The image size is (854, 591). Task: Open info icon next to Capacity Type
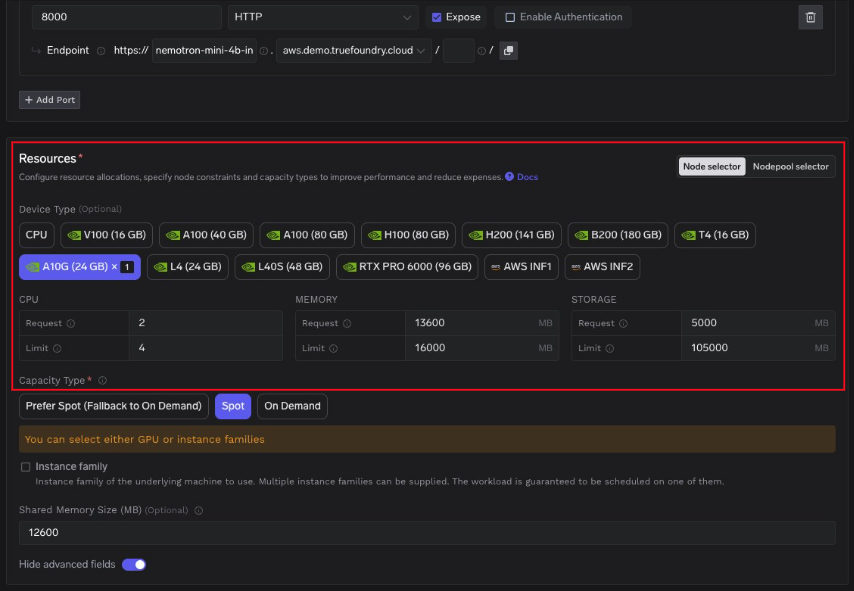point(102,381)
